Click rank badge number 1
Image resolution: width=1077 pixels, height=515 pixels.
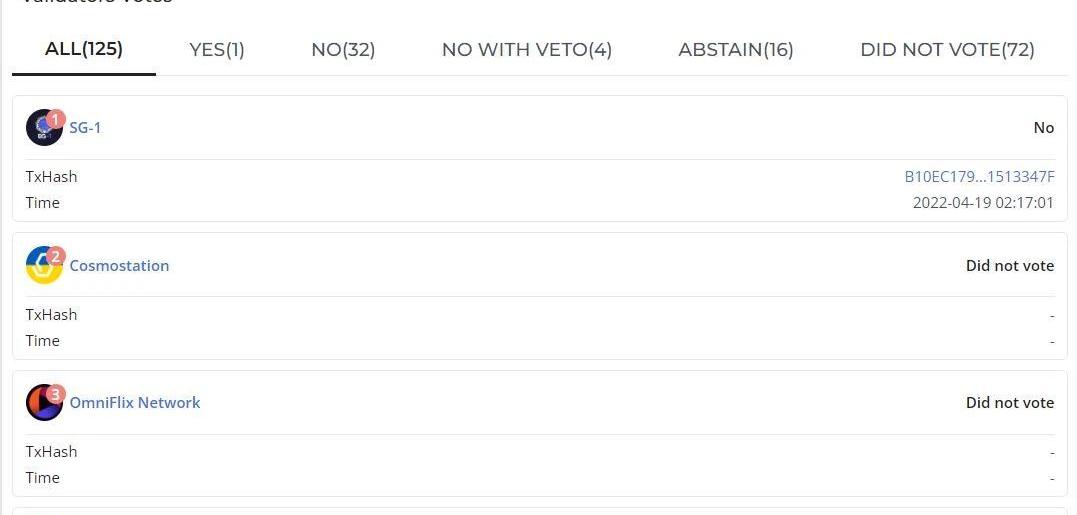[x=56, y=119]
